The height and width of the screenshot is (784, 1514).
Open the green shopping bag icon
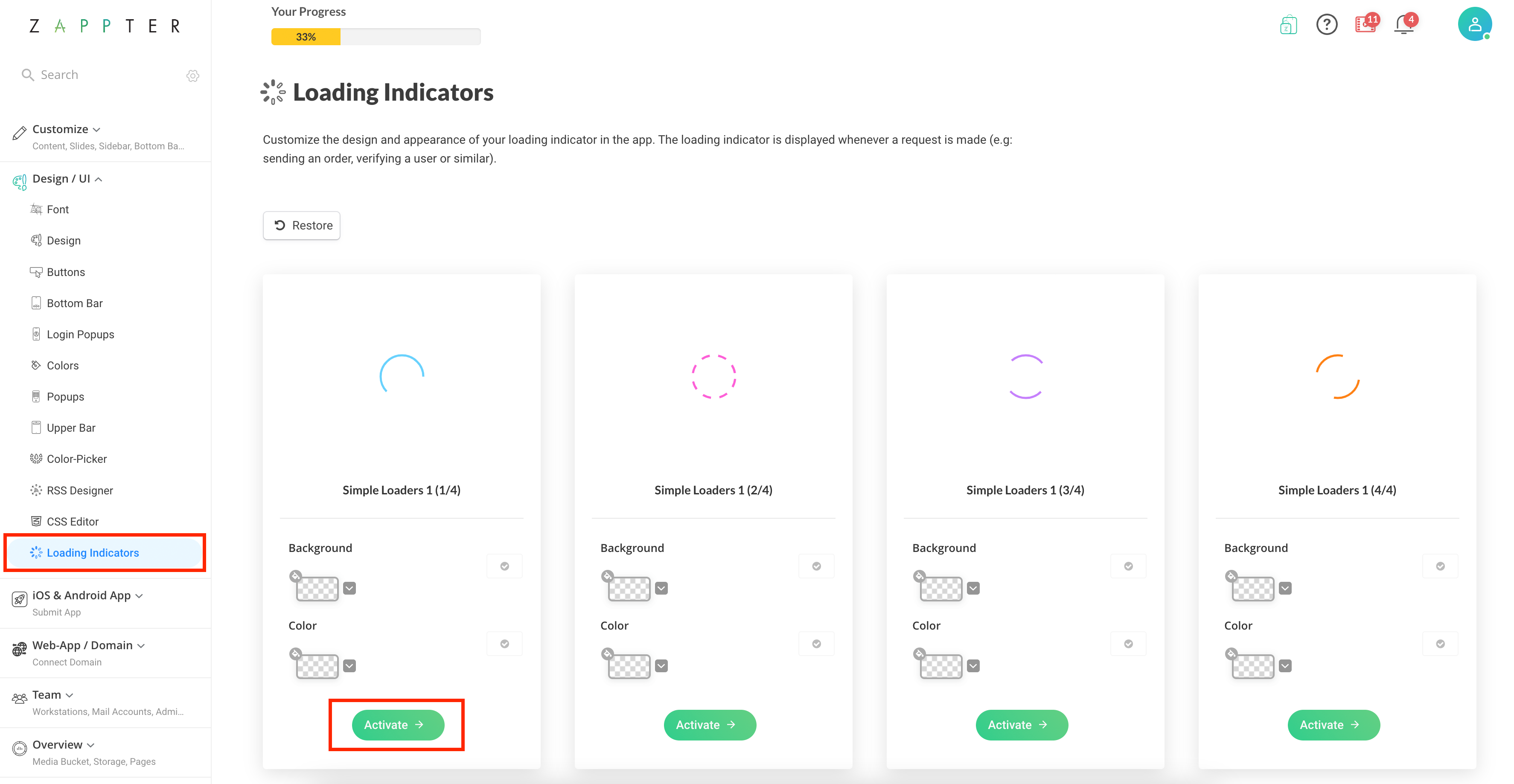1288,25
